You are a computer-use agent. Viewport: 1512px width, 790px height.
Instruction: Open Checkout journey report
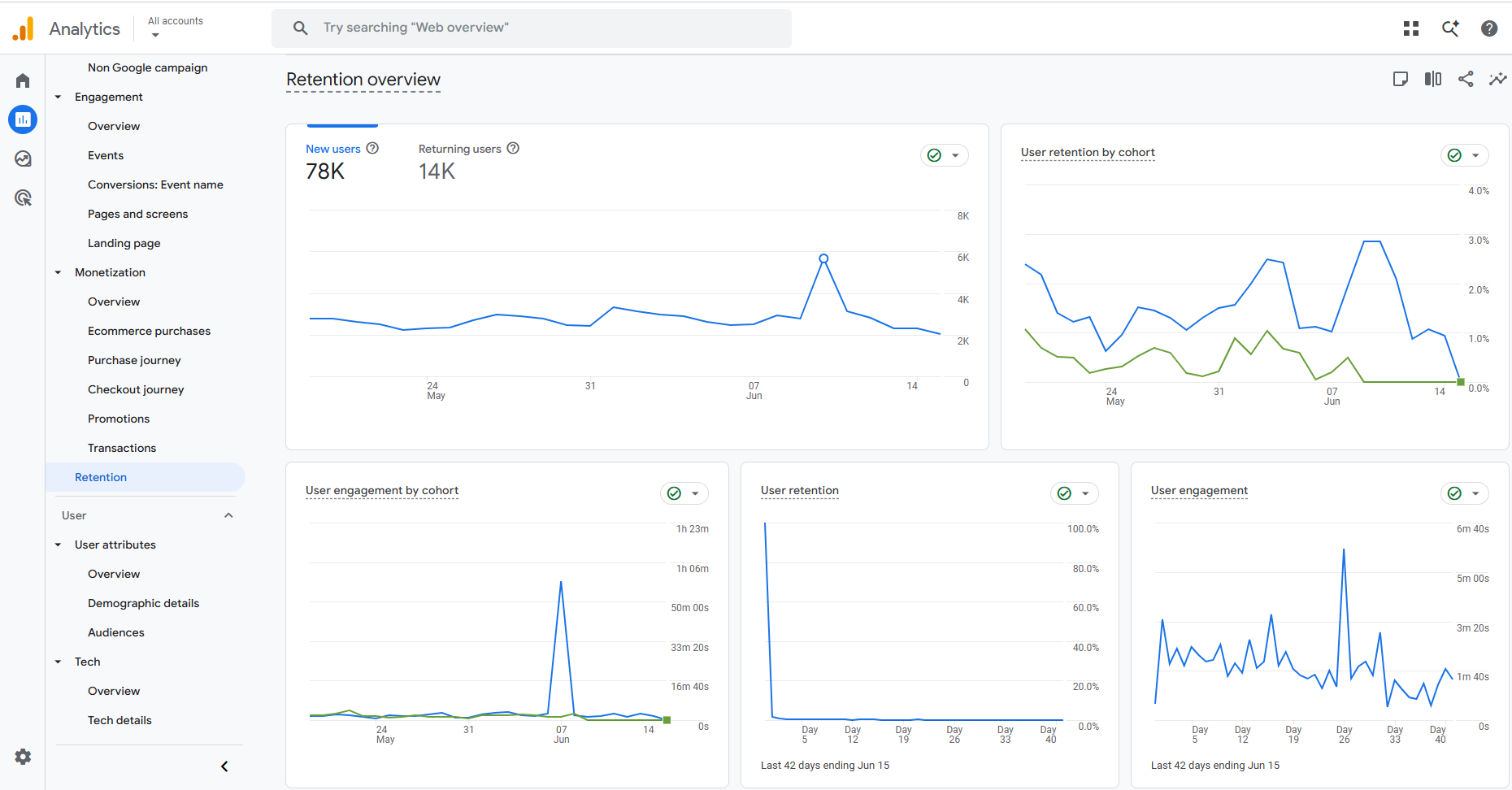point(136,389)
